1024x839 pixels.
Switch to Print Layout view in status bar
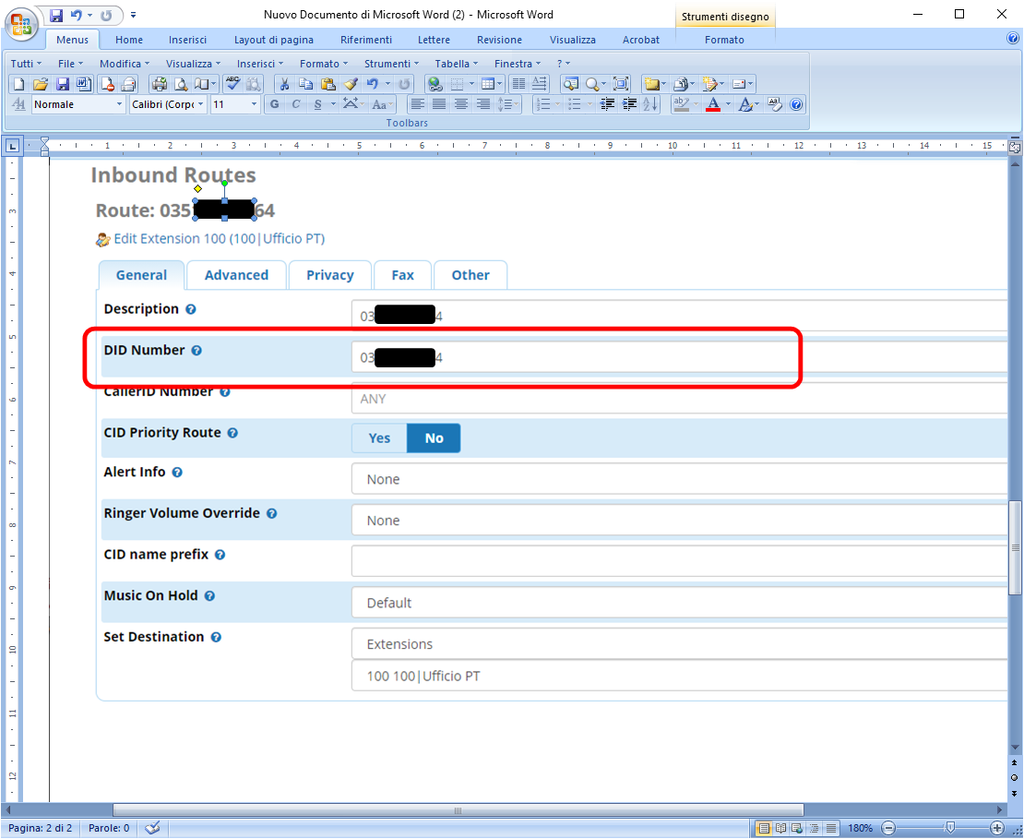763,828
